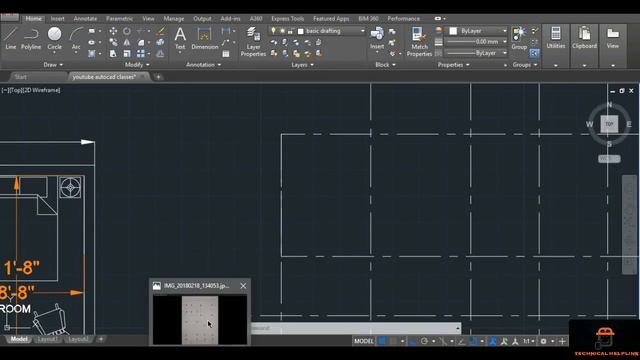Screen dimensions: 640x360
Task: Click the IMG_20180218 image preview thumbnail
Action: point(200,320)
